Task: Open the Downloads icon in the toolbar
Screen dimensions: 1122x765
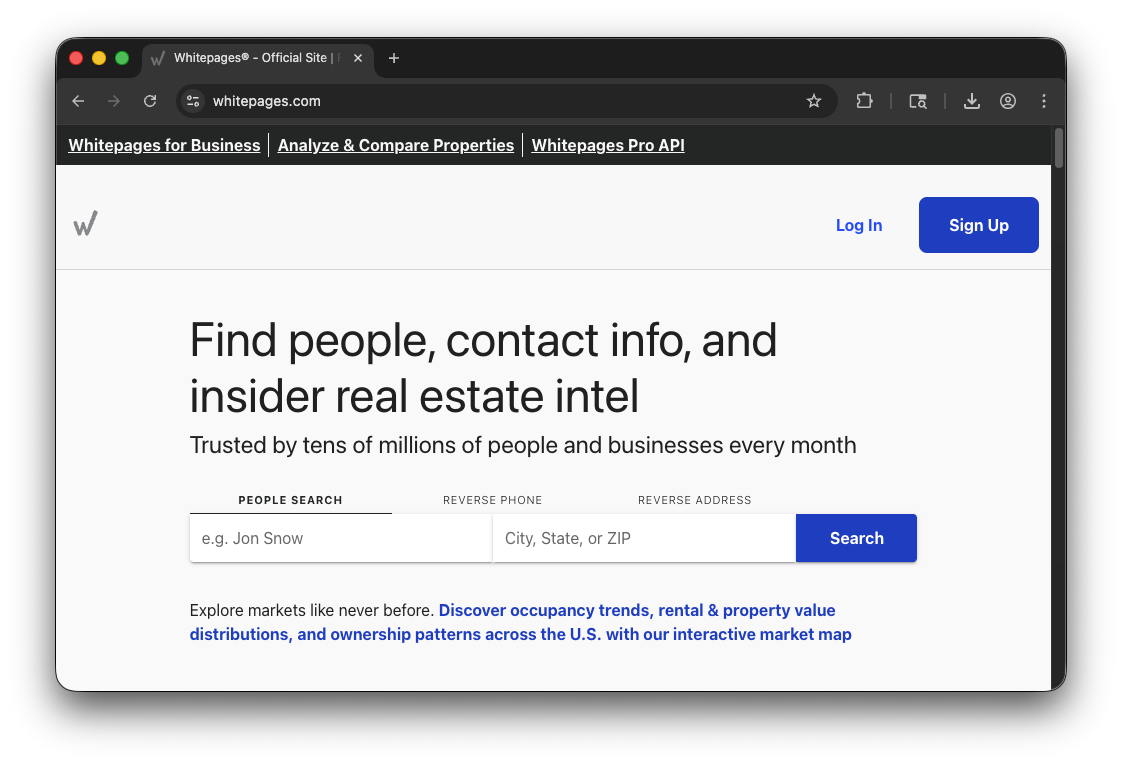Action: (x=971, y=101)
